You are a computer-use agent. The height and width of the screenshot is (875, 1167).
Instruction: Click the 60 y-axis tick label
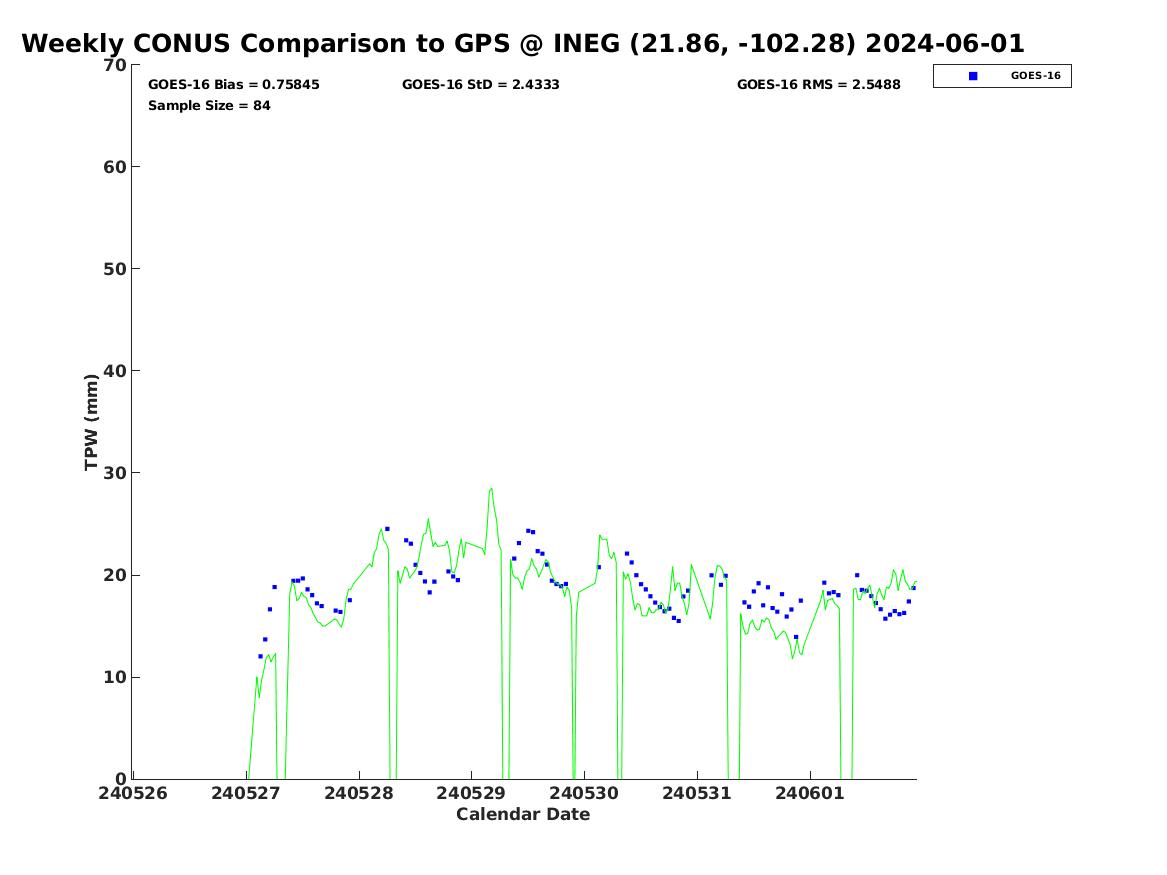[115, 167]
